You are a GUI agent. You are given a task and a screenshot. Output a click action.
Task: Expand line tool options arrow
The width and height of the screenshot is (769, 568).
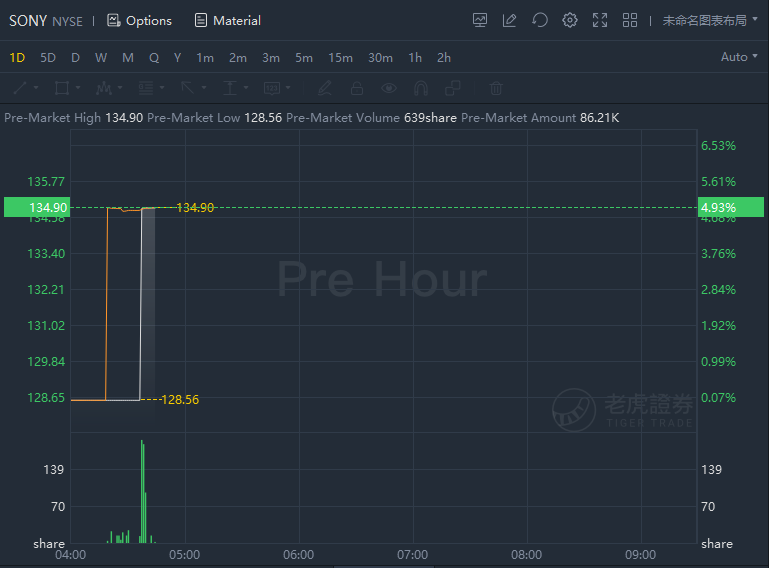pos(36,88)
